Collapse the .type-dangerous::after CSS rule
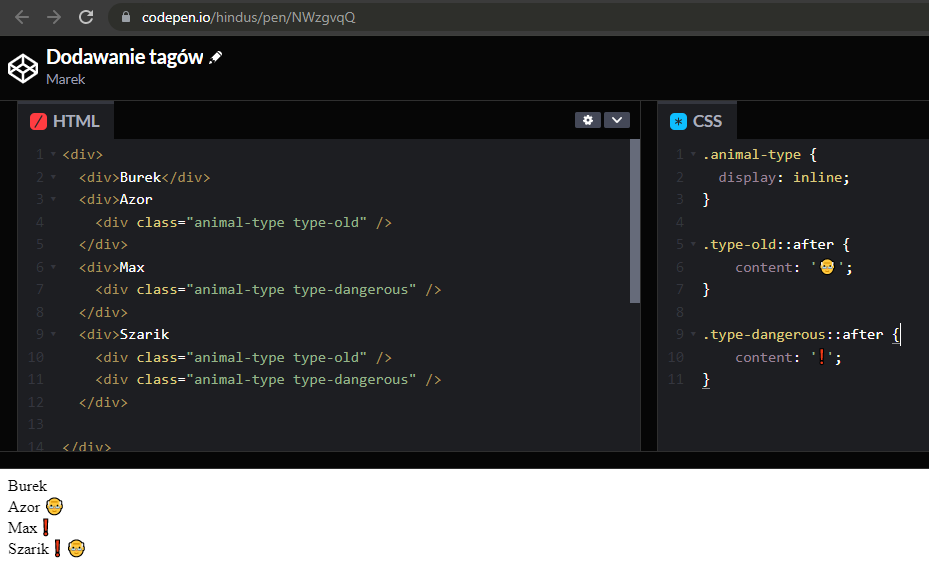This screenshot has width=929, height=585. [693, 335]
